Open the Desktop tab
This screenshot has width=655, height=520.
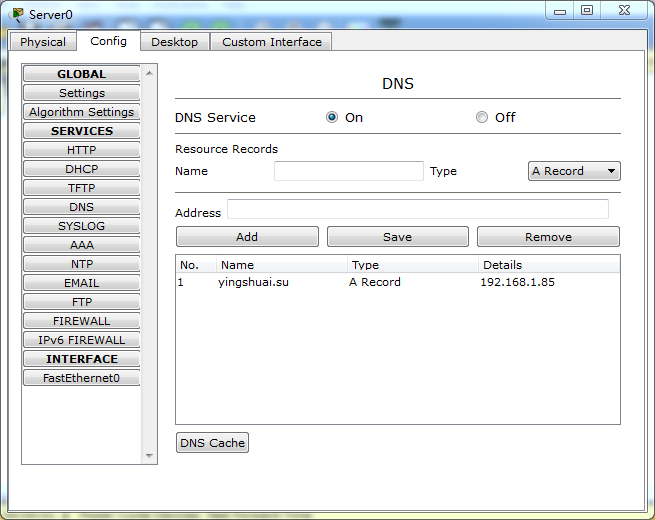click(x=175, y=42)
